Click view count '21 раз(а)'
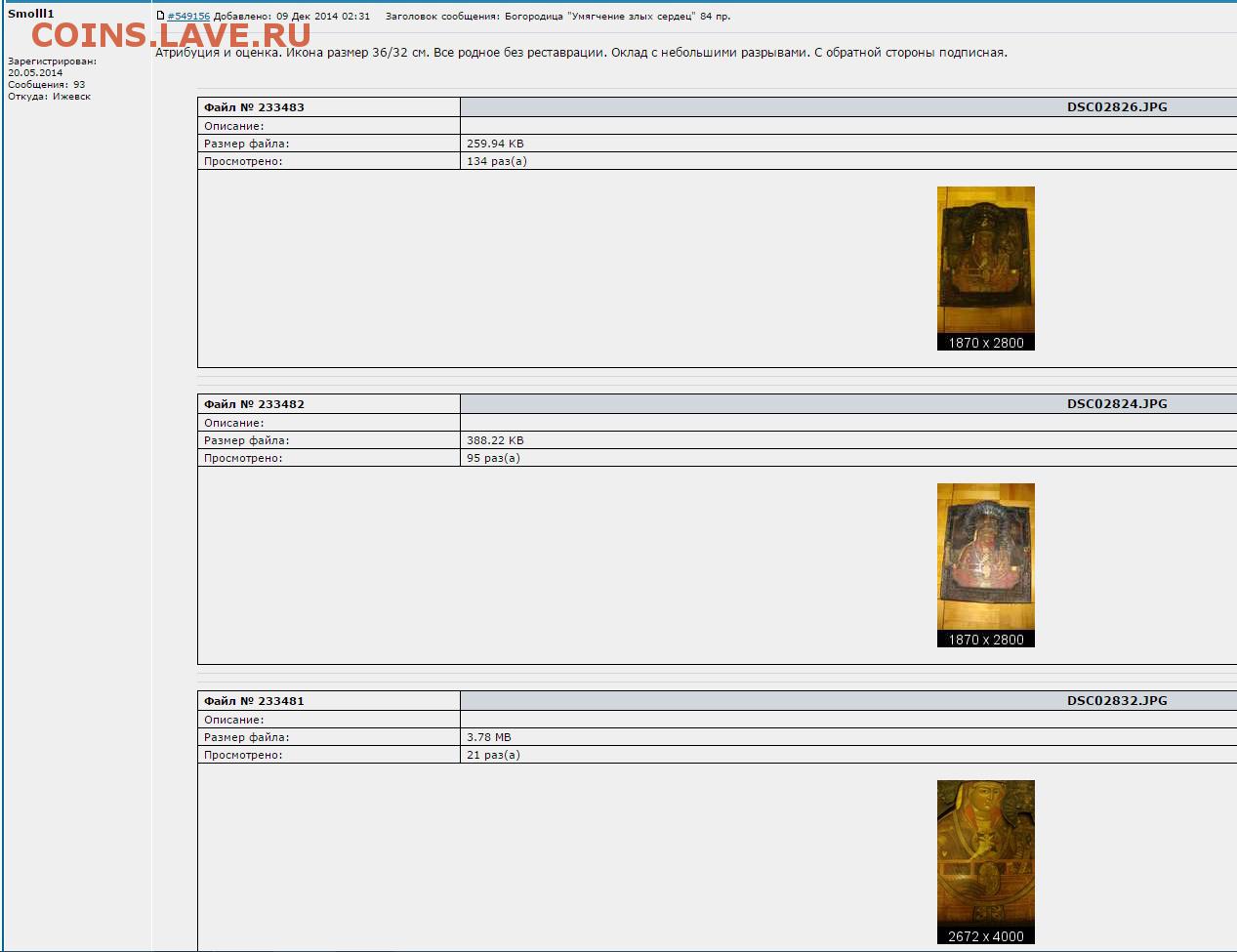 click(493, 755)
